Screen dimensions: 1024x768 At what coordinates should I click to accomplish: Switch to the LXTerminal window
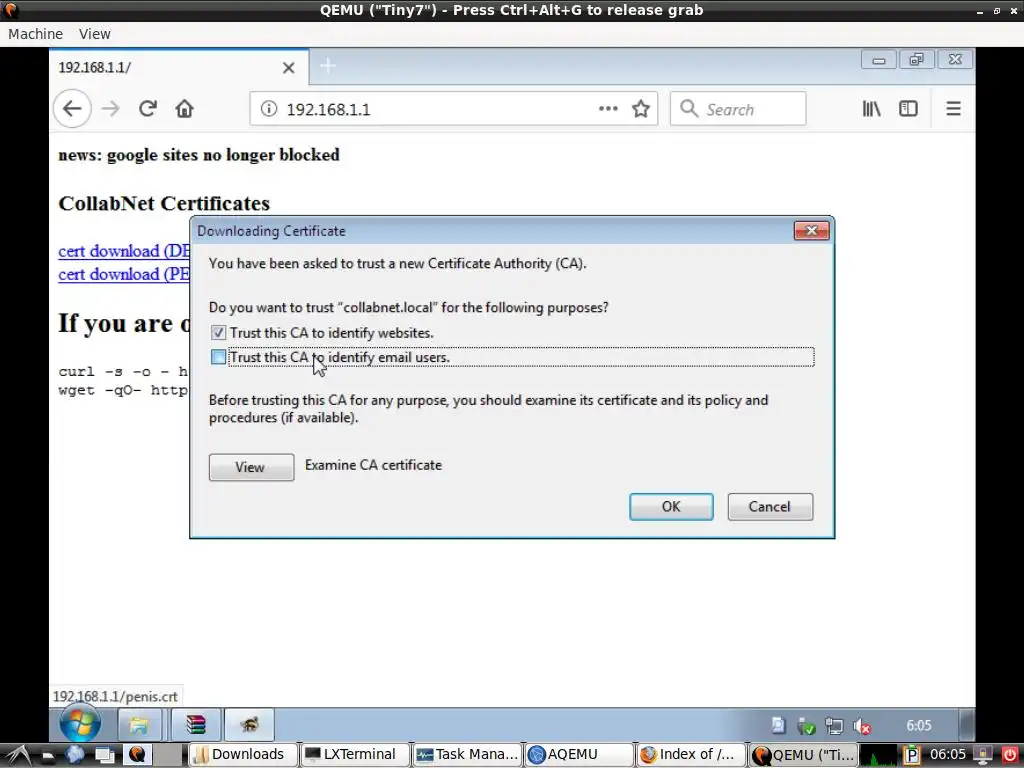pos(355,755)
